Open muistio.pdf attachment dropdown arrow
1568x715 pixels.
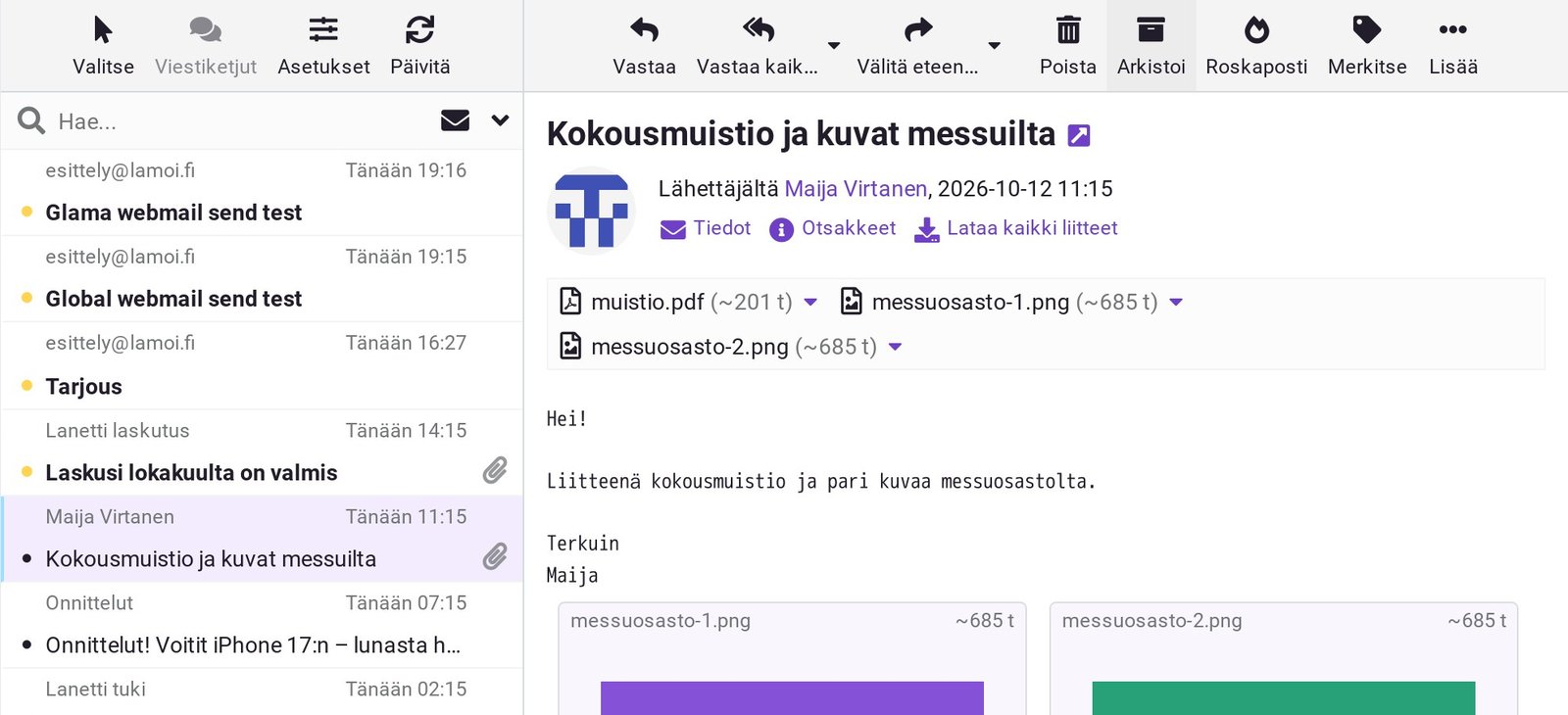point(810,302)
